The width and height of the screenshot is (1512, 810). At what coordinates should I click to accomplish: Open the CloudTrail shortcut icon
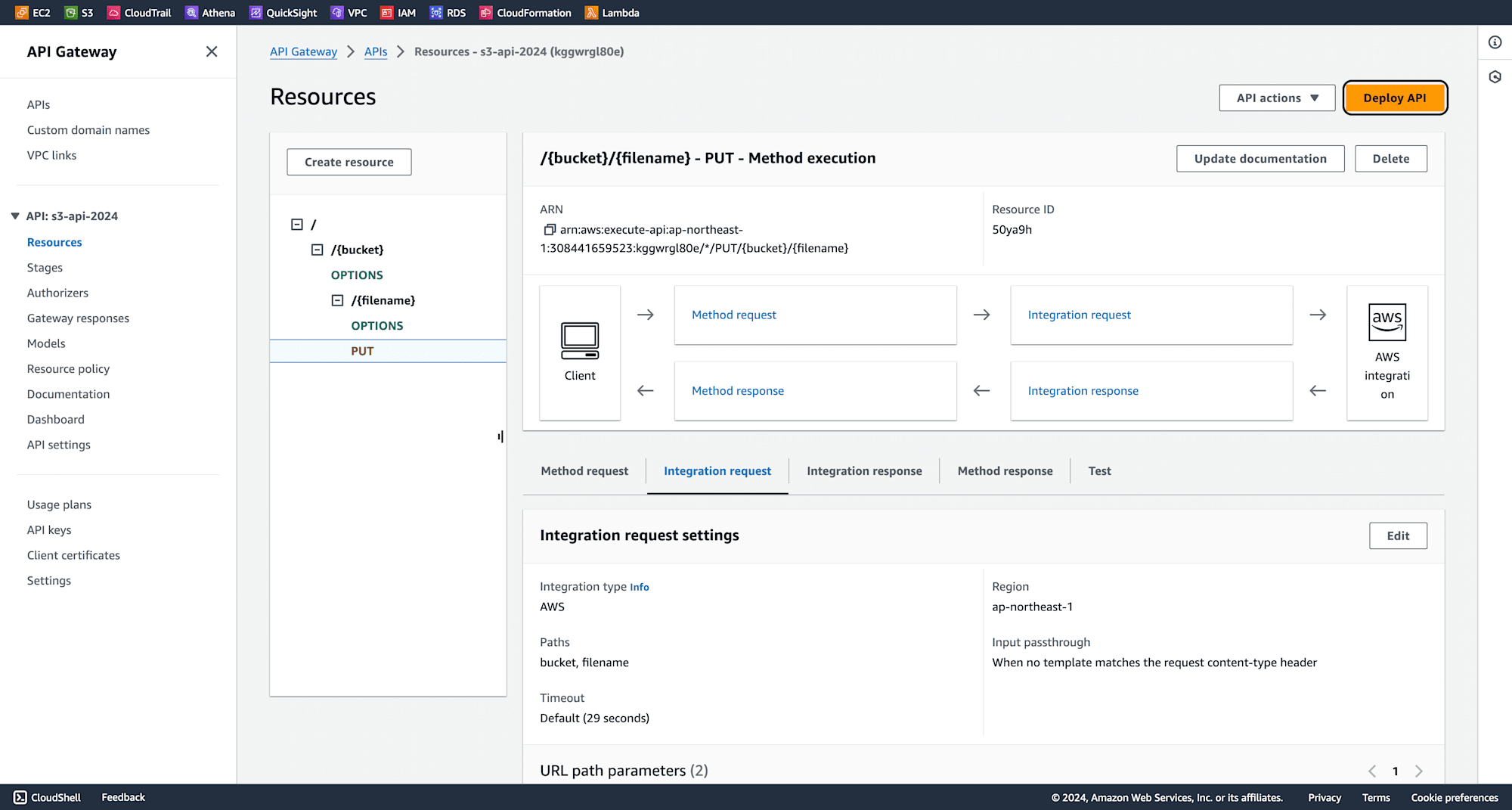(x=113, y=13)
